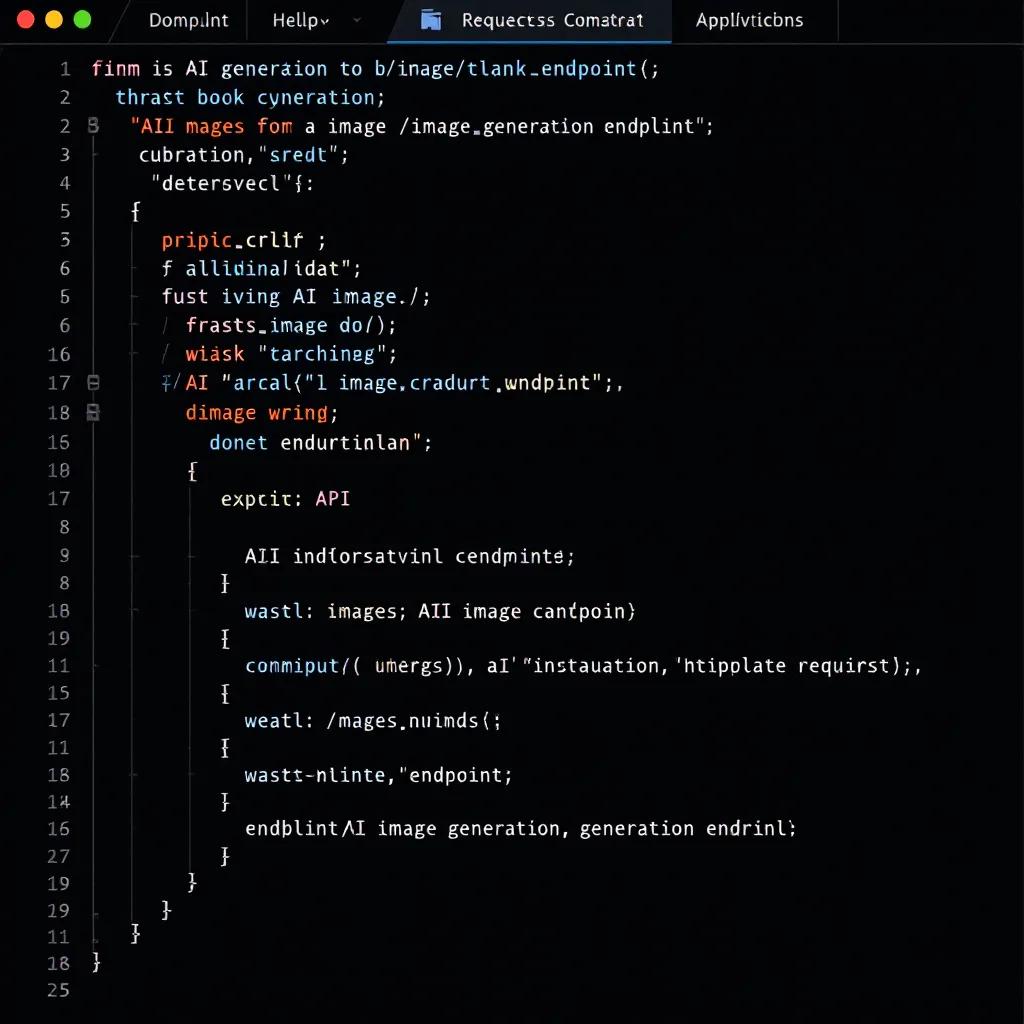This screenshot has width=1024, height=1024.
Task: Click the pripic_crlif code line
Action: pos(244,240)
